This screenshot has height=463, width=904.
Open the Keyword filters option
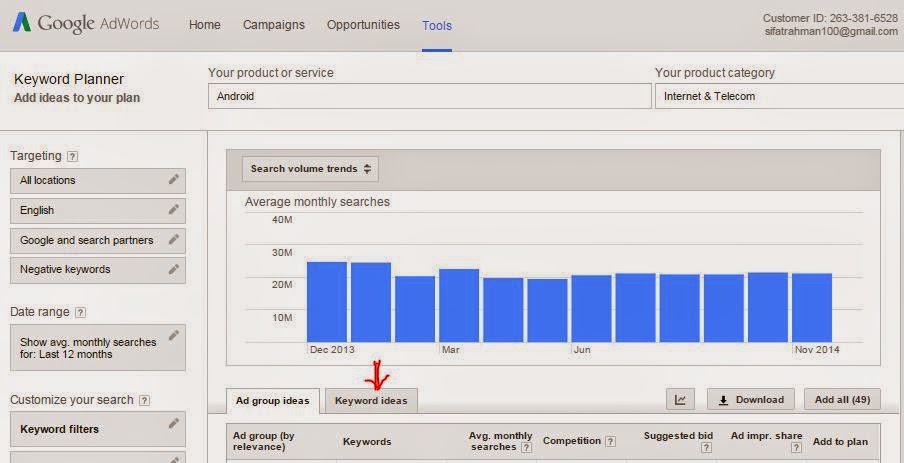click(98, 429)
